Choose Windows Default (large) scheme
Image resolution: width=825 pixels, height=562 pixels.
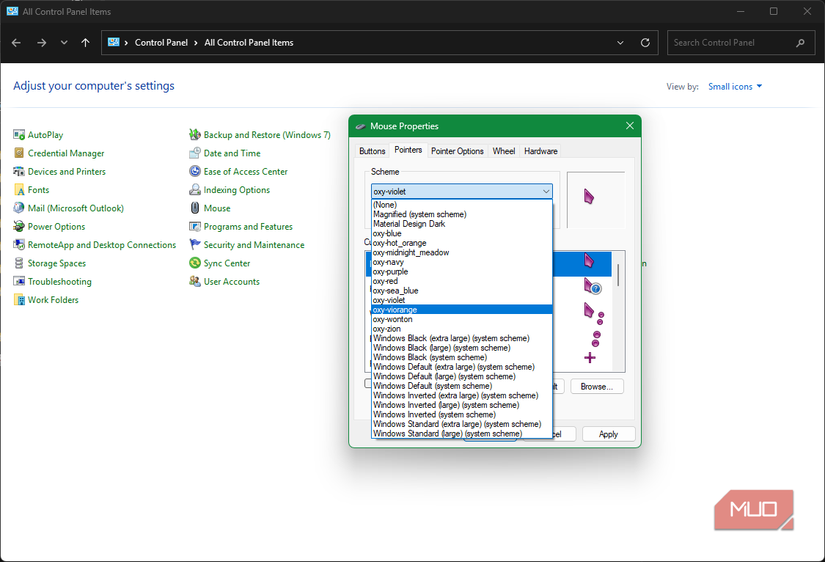coord(461,376)
